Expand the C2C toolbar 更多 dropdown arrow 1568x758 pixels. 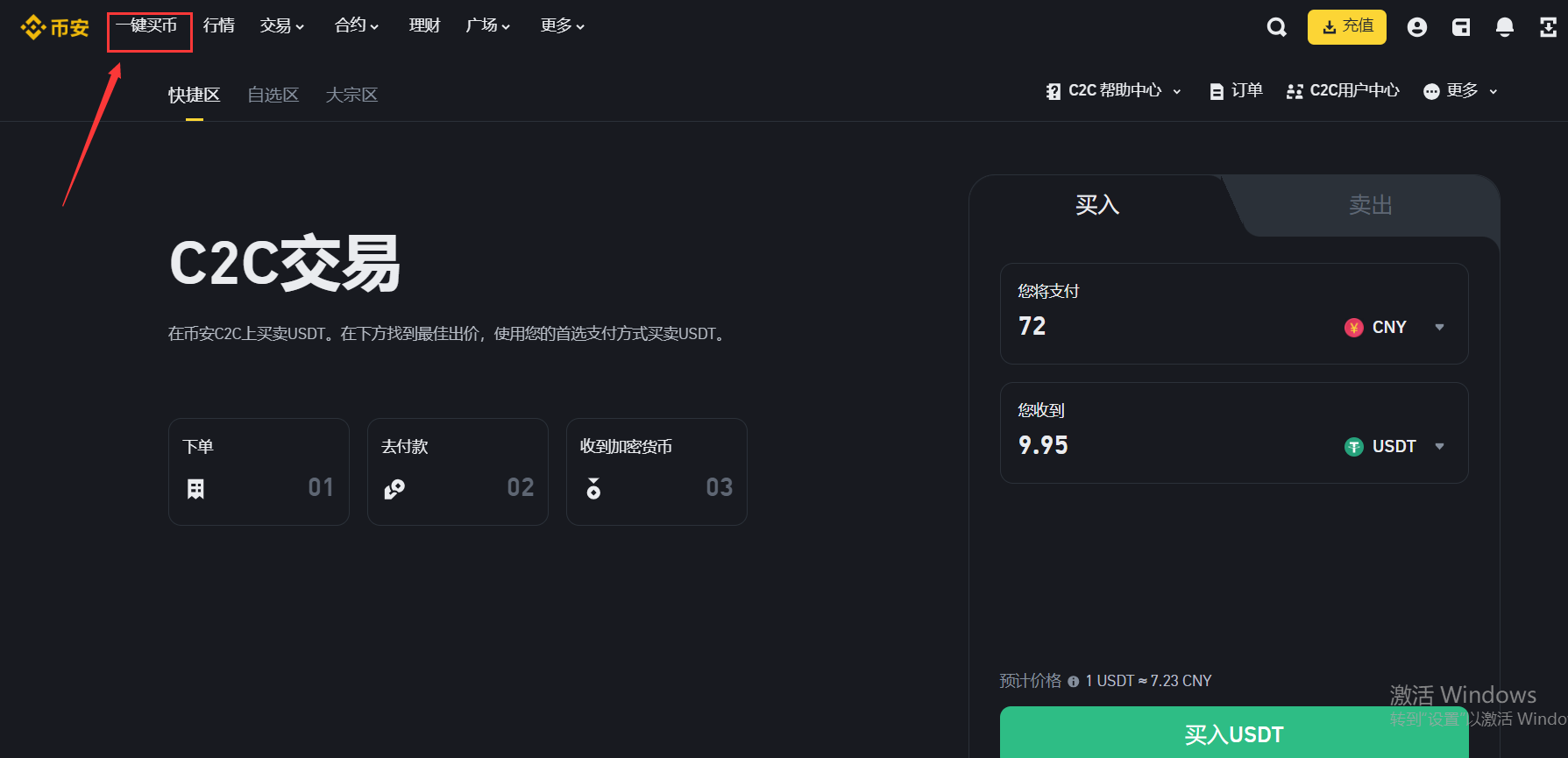pyautogui.click(x=1494, y=91)
